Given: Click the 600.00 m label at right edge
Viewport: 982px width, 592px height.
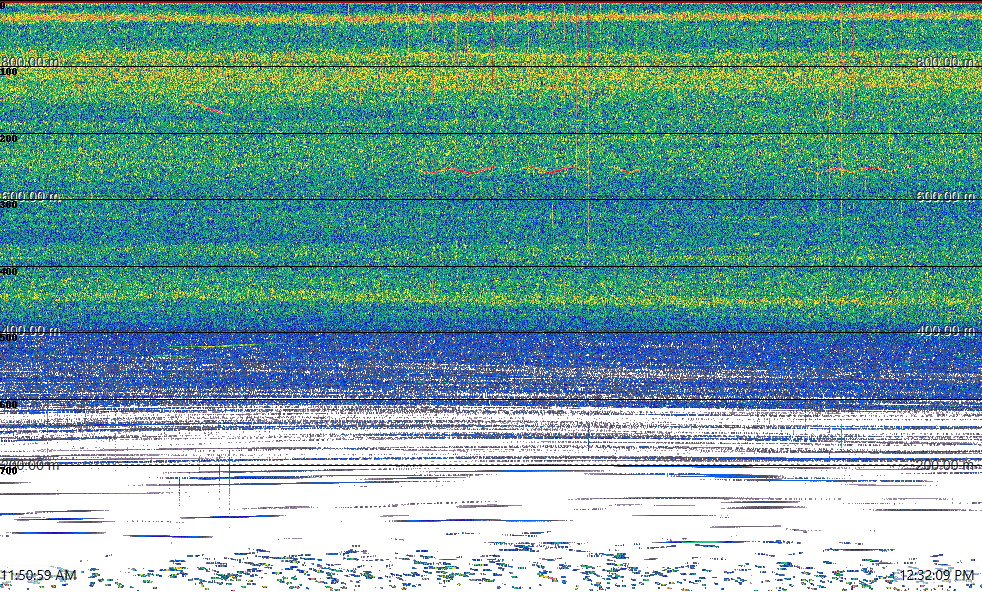Looking at the screenshot, I should (946, 195).
